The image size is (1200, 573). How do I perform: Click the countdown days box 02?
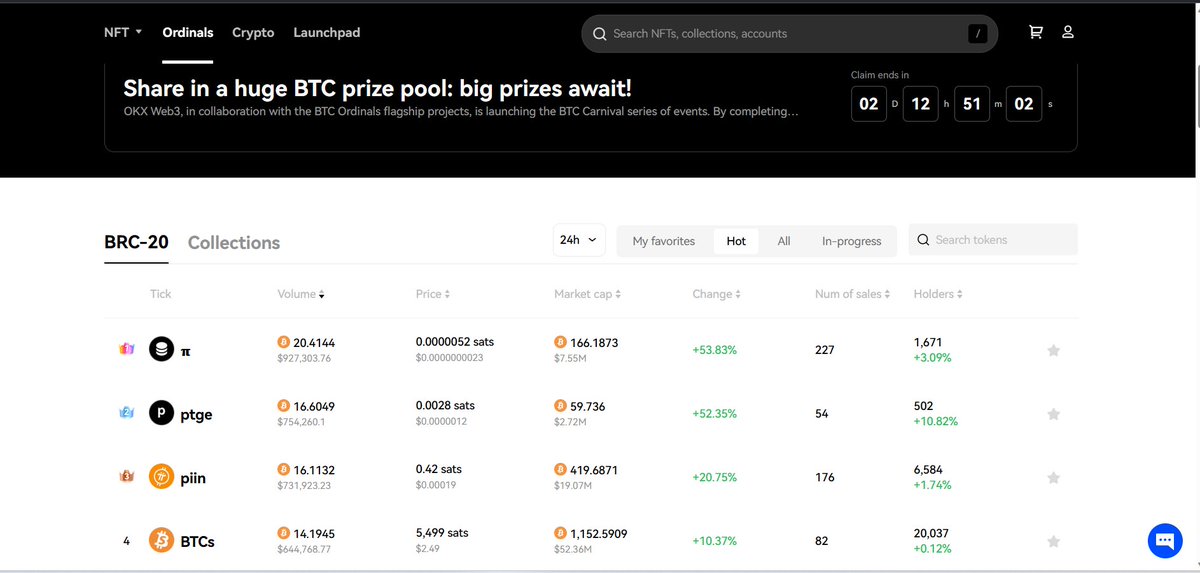(869, 104)
